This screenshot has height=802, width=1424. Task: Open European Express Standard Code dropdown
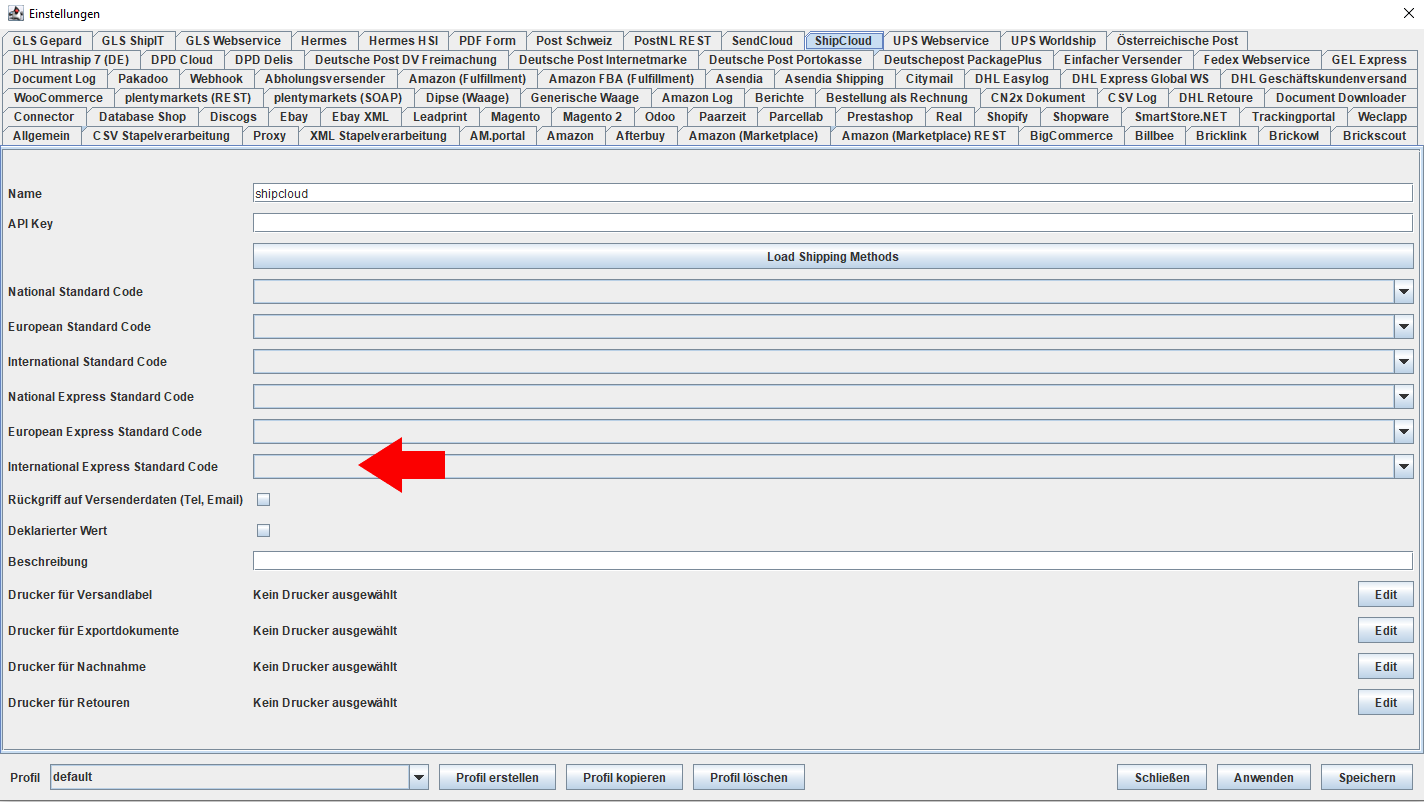tap(1403, 432)
